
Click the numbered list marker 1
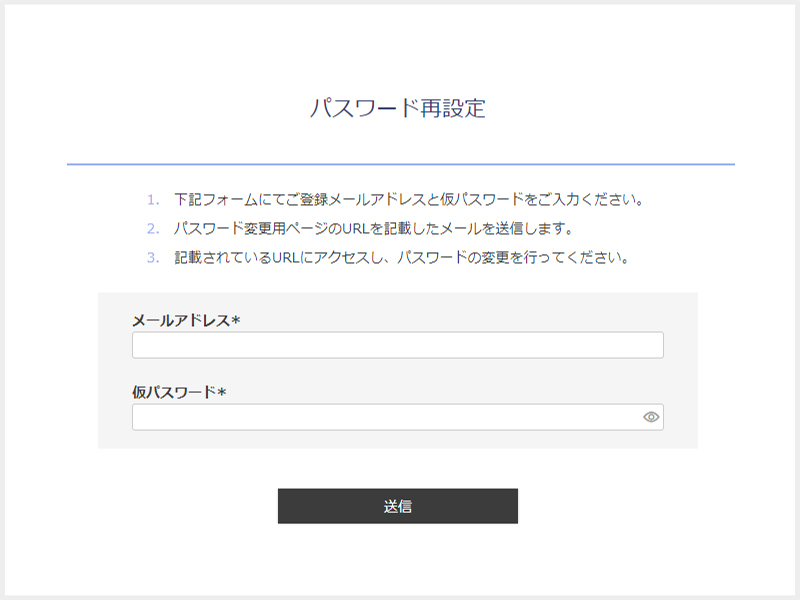tap(150, 198)
